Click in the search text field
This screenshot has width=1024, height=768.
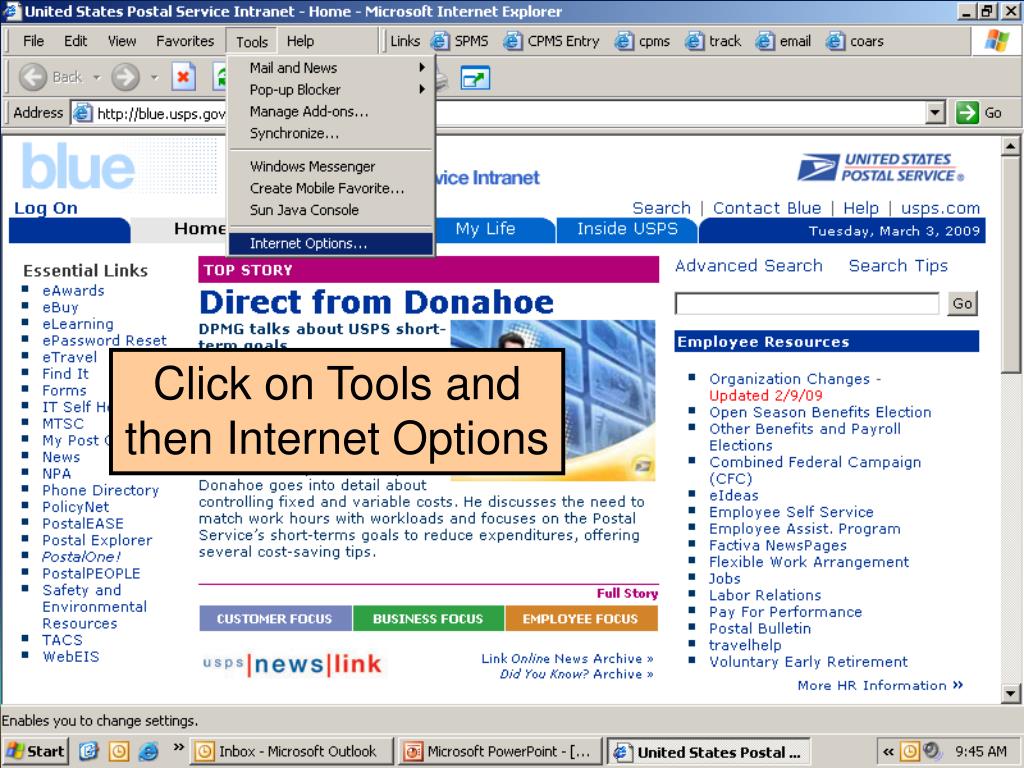point(807,304)
